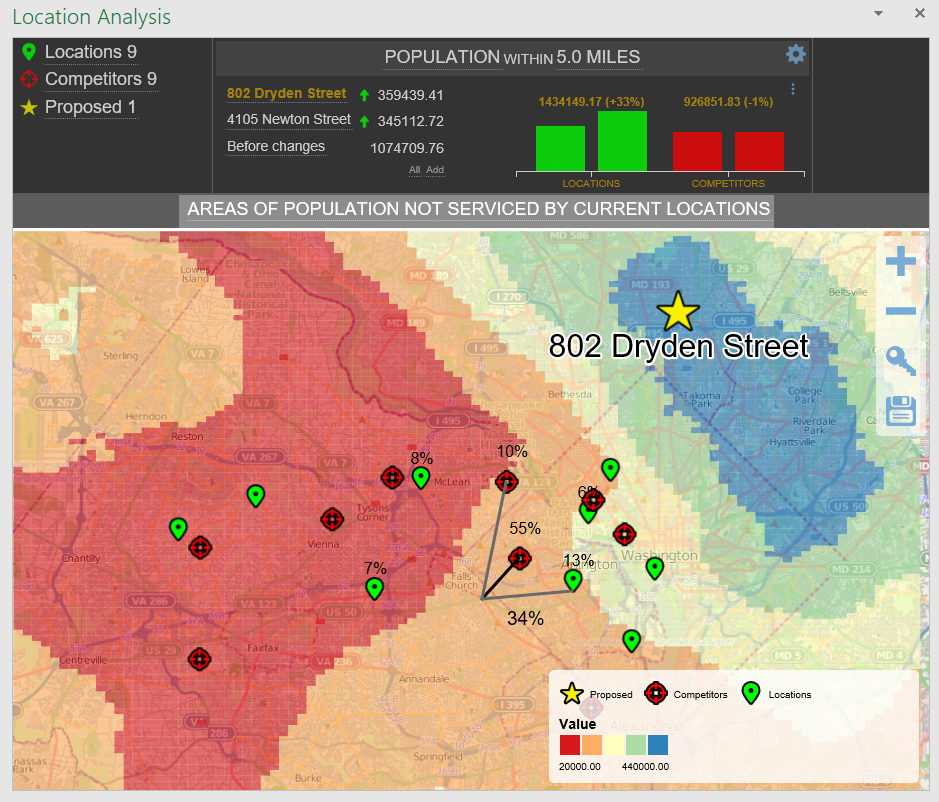Click the green location pin marked 7%
The width and height of the screenshot is (939, 802).
(x=375, y=588)
